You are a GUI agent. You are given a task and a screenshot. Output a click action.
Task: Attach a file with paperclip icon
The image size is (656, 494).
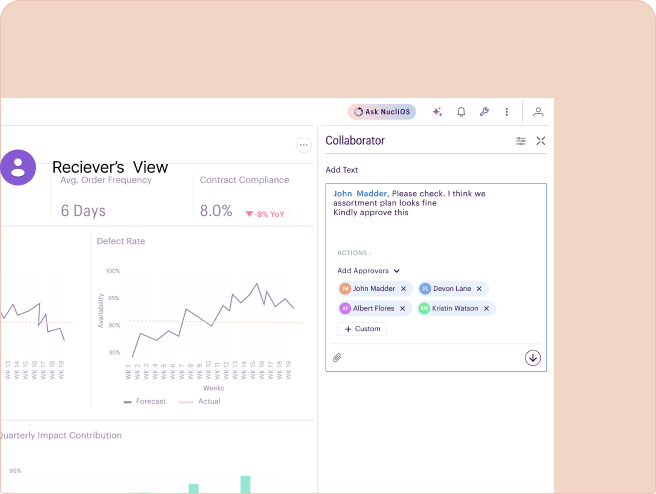(337, 357)
